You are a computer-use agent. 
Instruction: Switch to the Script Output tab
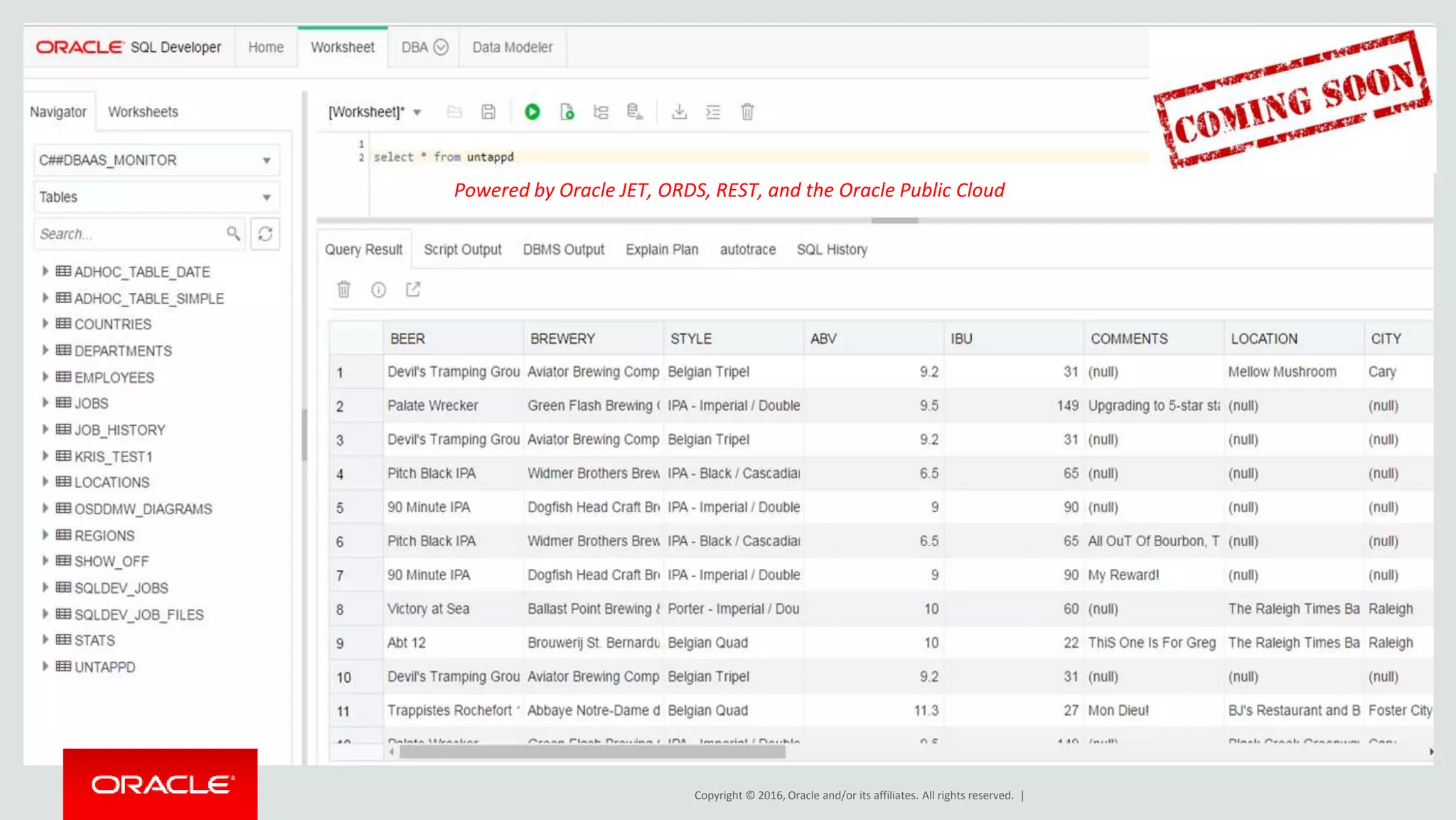462,250
